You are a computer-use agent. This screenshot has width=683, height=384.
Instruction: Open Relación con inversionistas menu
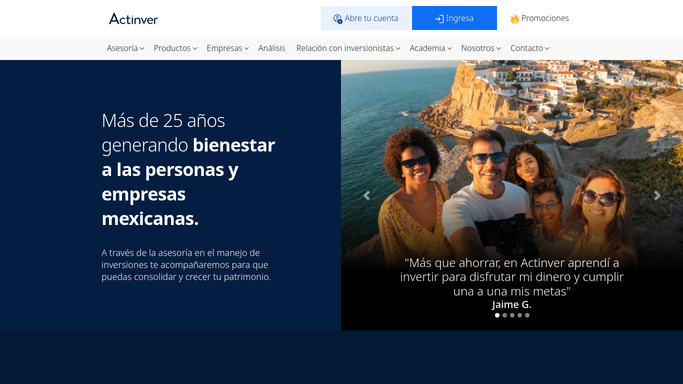(x=348, y=48)
